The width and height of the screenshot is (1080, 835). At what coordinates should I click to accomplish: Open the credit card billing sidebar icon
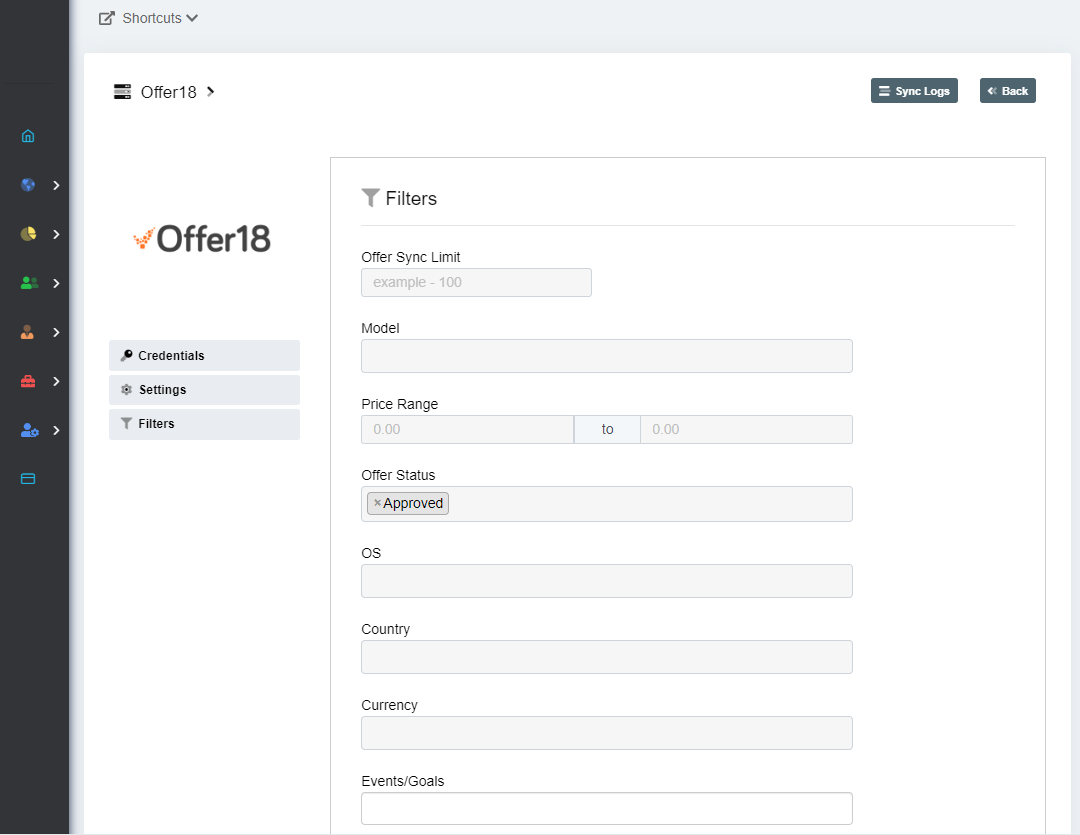point(28,479)
